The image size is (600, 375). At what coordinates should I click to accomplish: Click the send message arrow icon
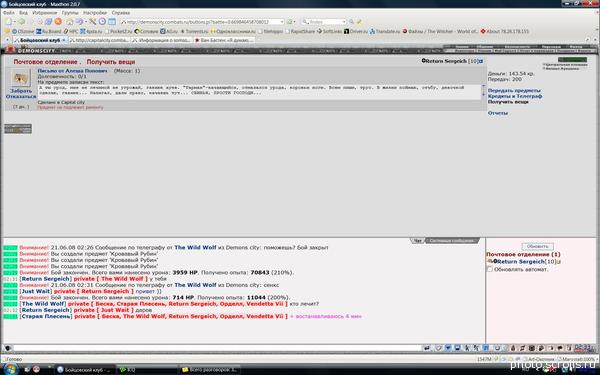pyautogui.click(x=427, y=348)
